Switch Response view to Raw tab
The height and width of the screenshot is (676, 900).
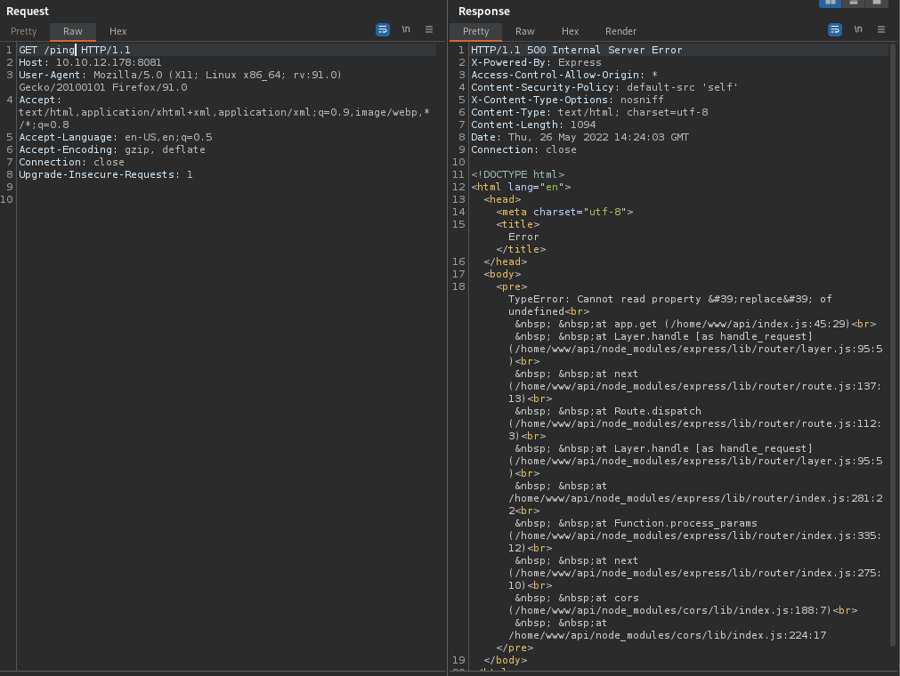click(x=525, y=31)
